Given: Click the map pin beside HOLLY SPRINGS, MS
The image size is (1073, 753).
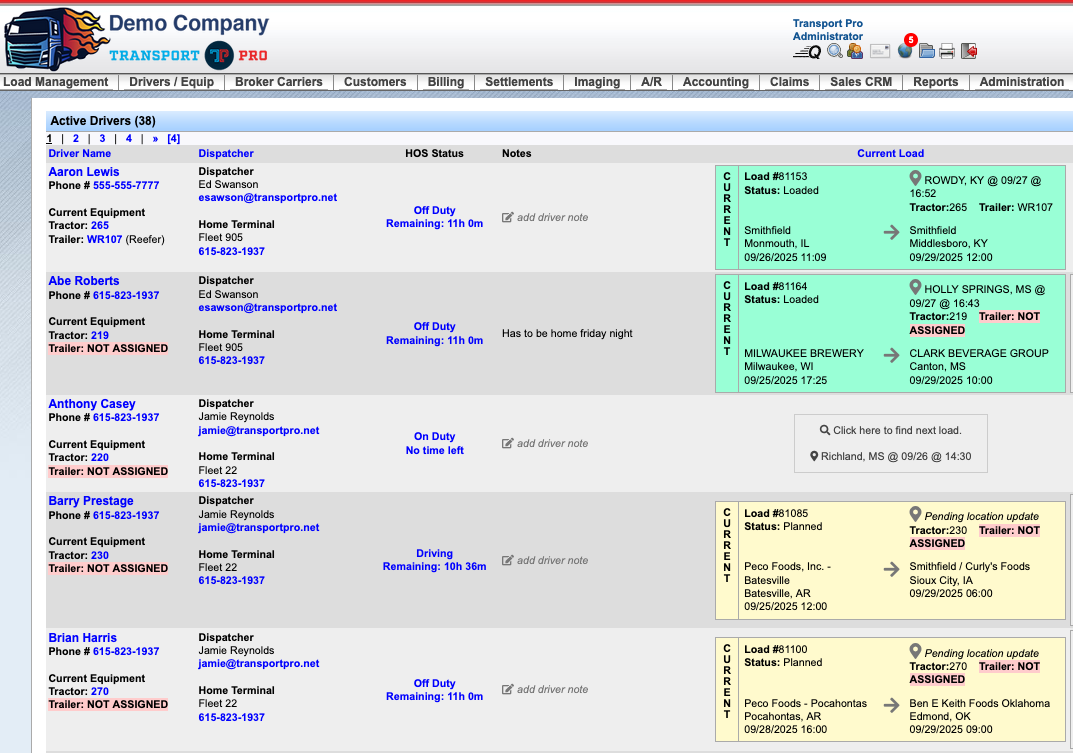Looking at the screenshot, I should [915, 288].
